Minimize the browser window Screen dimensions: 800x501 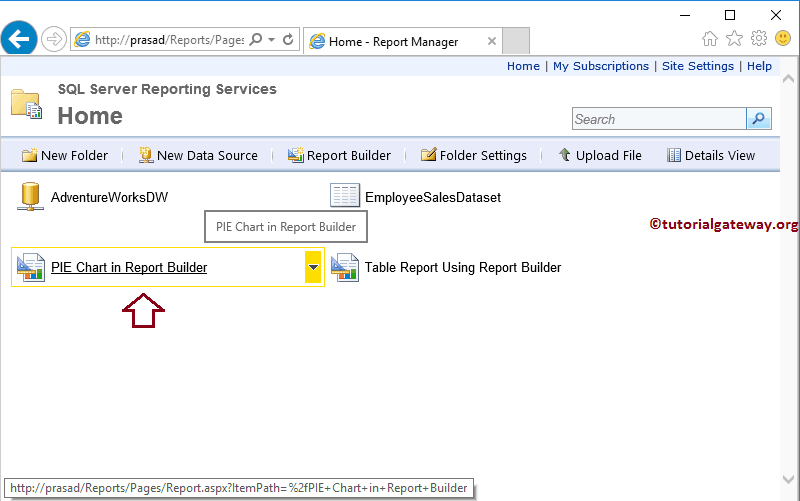click(x=685, y=15)
